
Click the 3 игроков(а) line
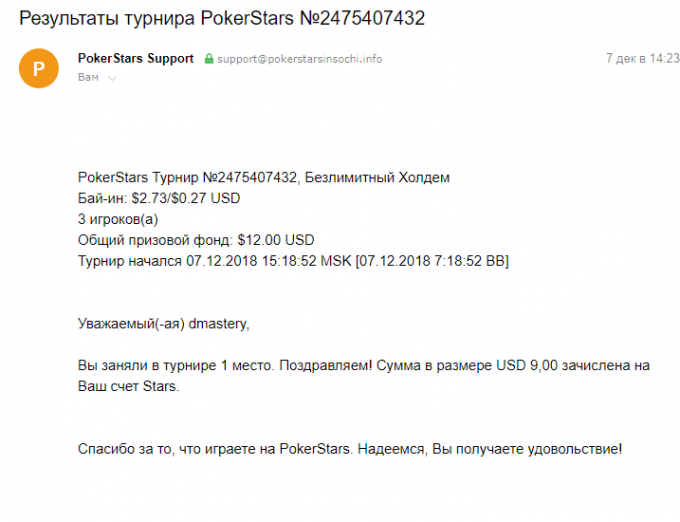coord(118,219)
